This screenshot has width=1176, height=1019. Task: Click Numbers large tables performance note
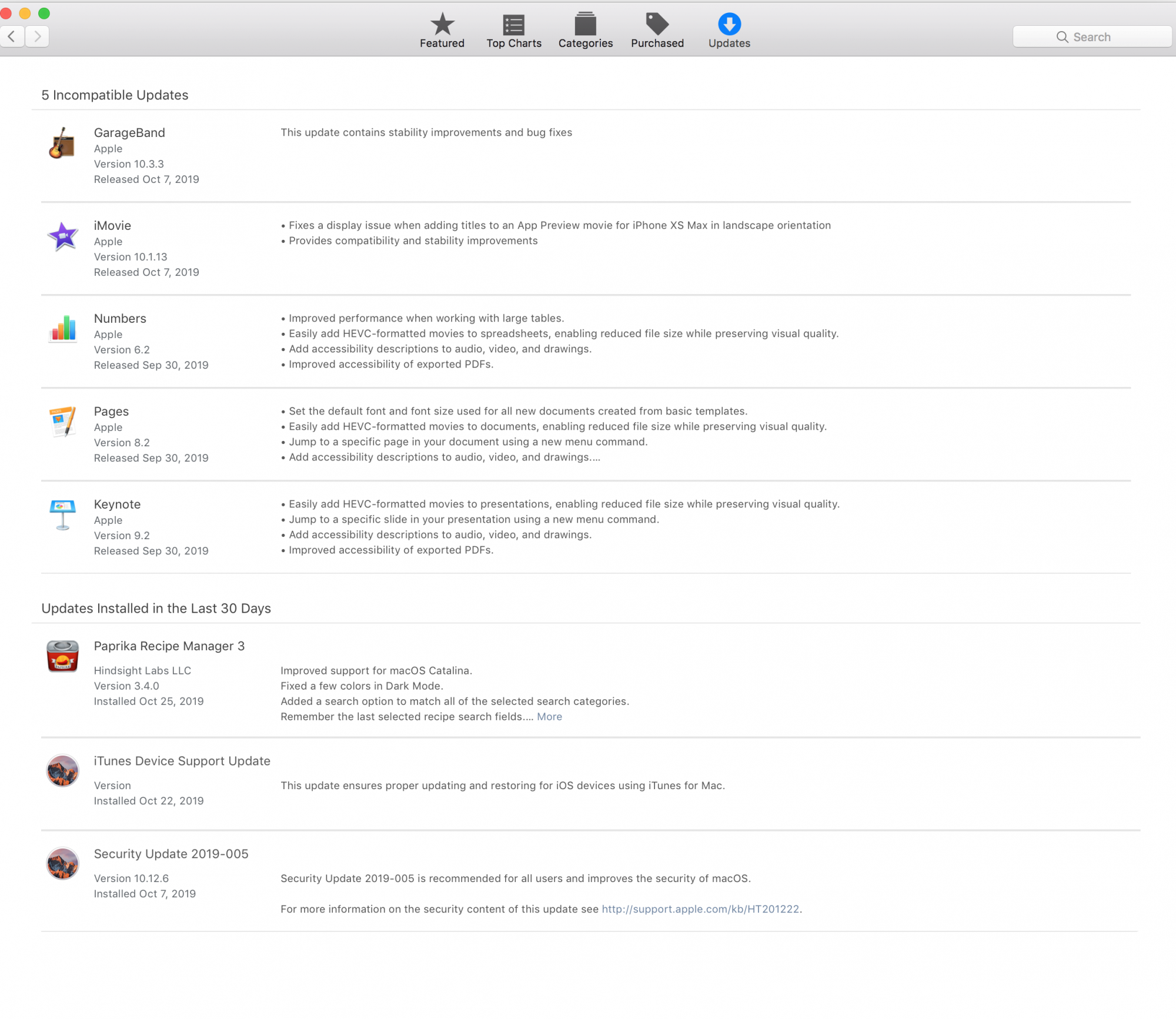tap(422, 319)
